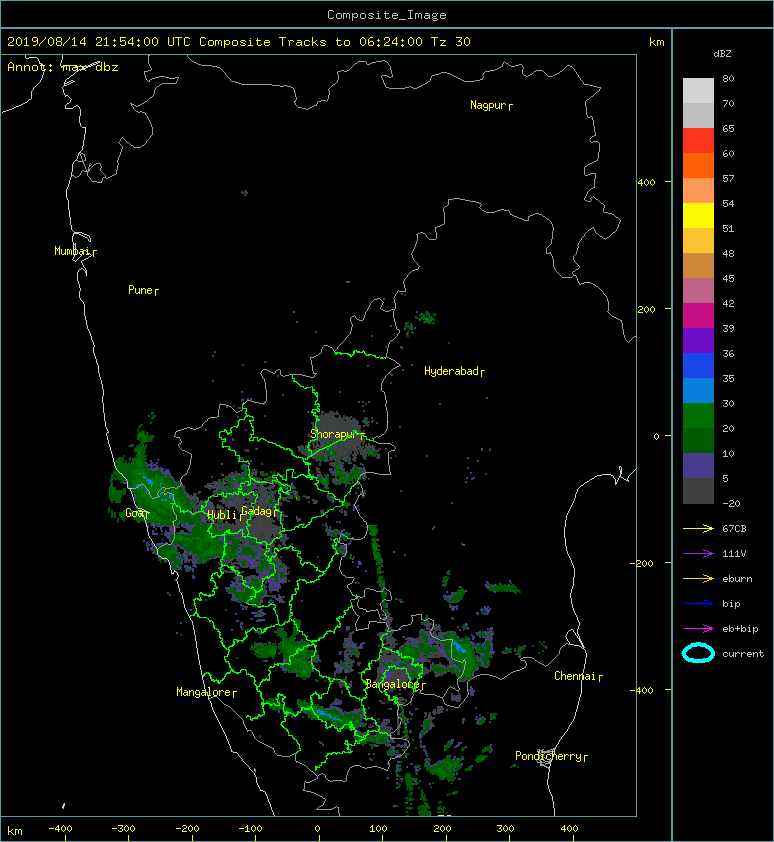Click the 'current' legend label

743,654
